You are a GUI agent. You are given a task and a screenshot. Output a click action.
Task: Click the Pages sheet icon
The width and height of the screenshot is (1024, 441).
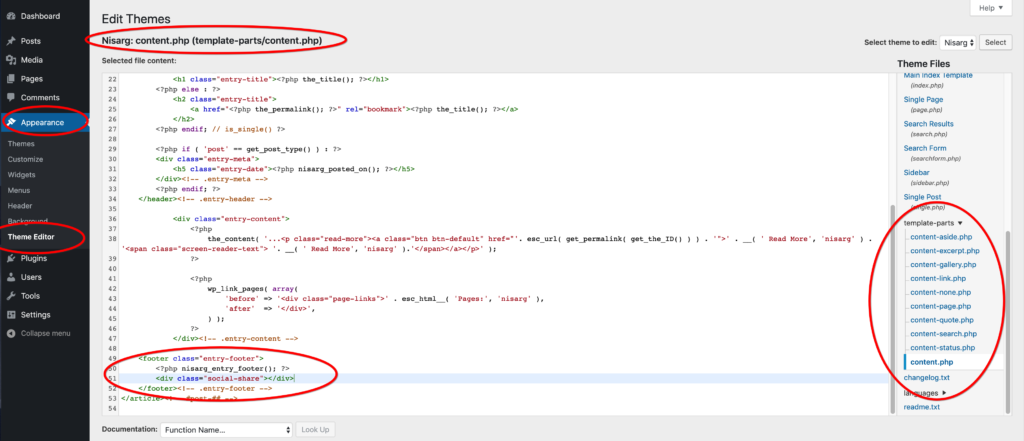pos(11,78)
